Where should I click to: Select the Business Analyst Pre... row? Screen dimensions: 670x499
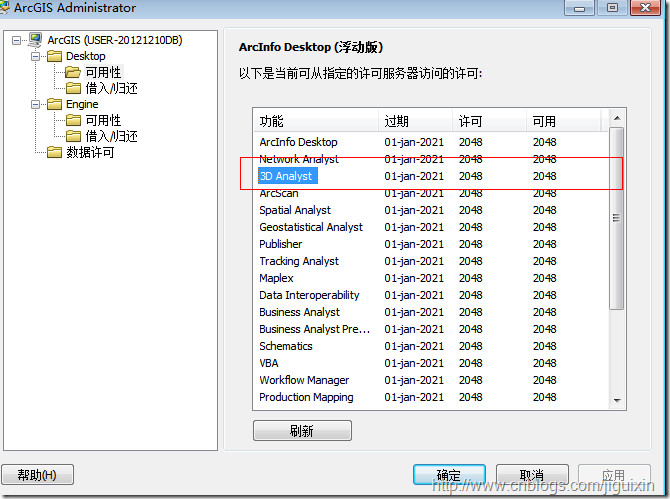coord(432,329)
